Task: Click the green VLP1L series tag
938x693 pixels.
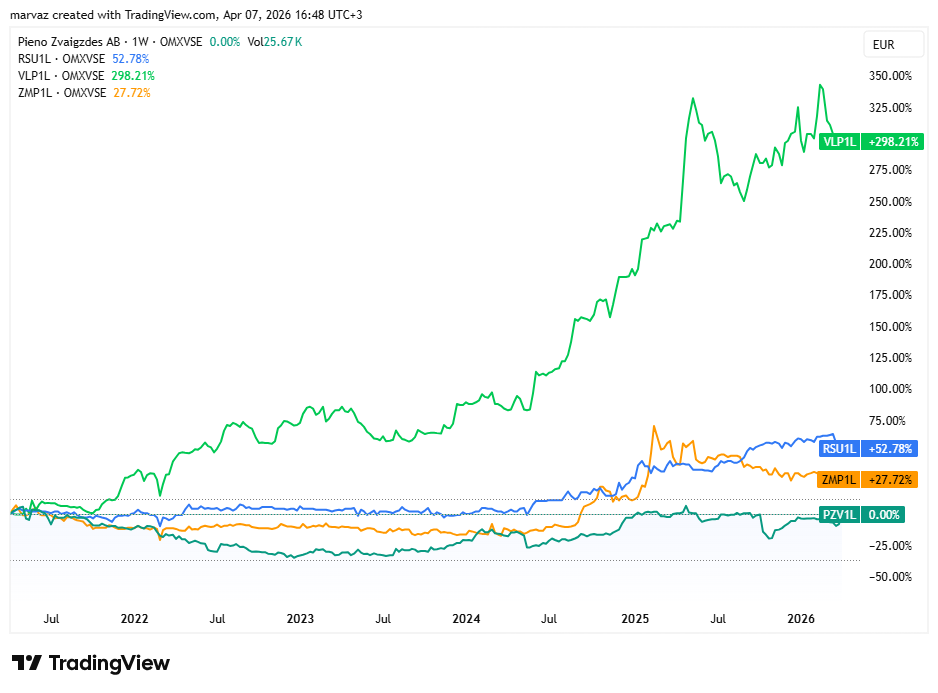Action: tap(838, 142)
